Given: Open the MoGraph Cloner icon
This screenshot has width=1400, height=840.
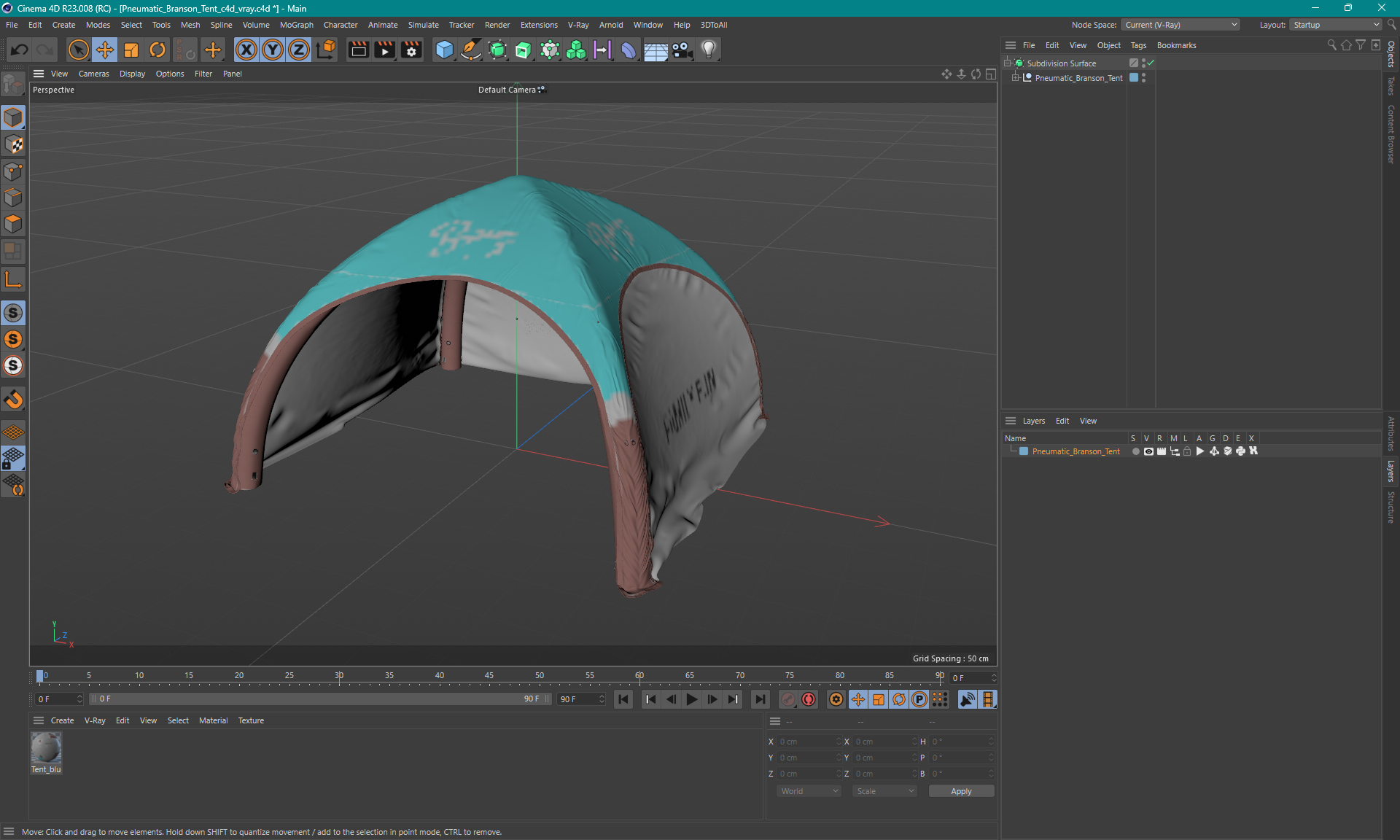Looking at the screenshot, I should pos(550,50).
